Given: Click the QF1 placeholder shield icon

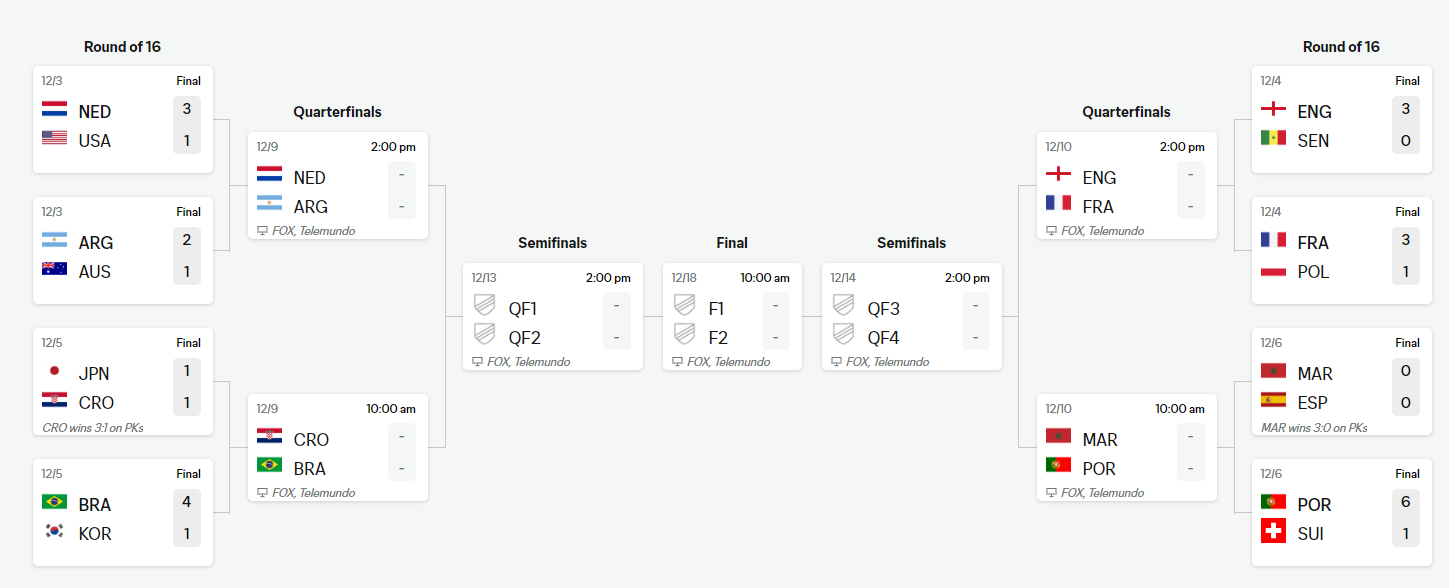Looking at the screenshot, I should [484, 308].
